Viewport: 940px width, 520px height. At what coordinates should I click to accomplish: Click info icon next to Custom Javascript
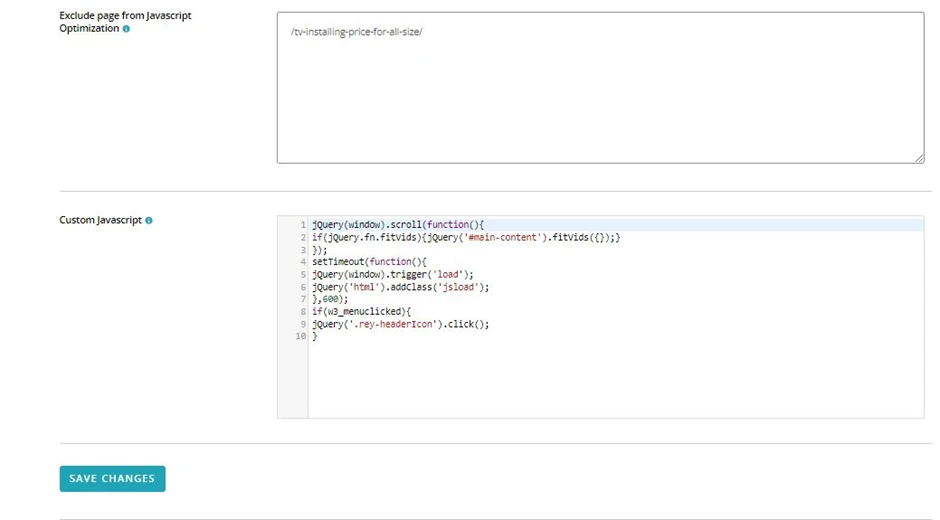[149, 220]
